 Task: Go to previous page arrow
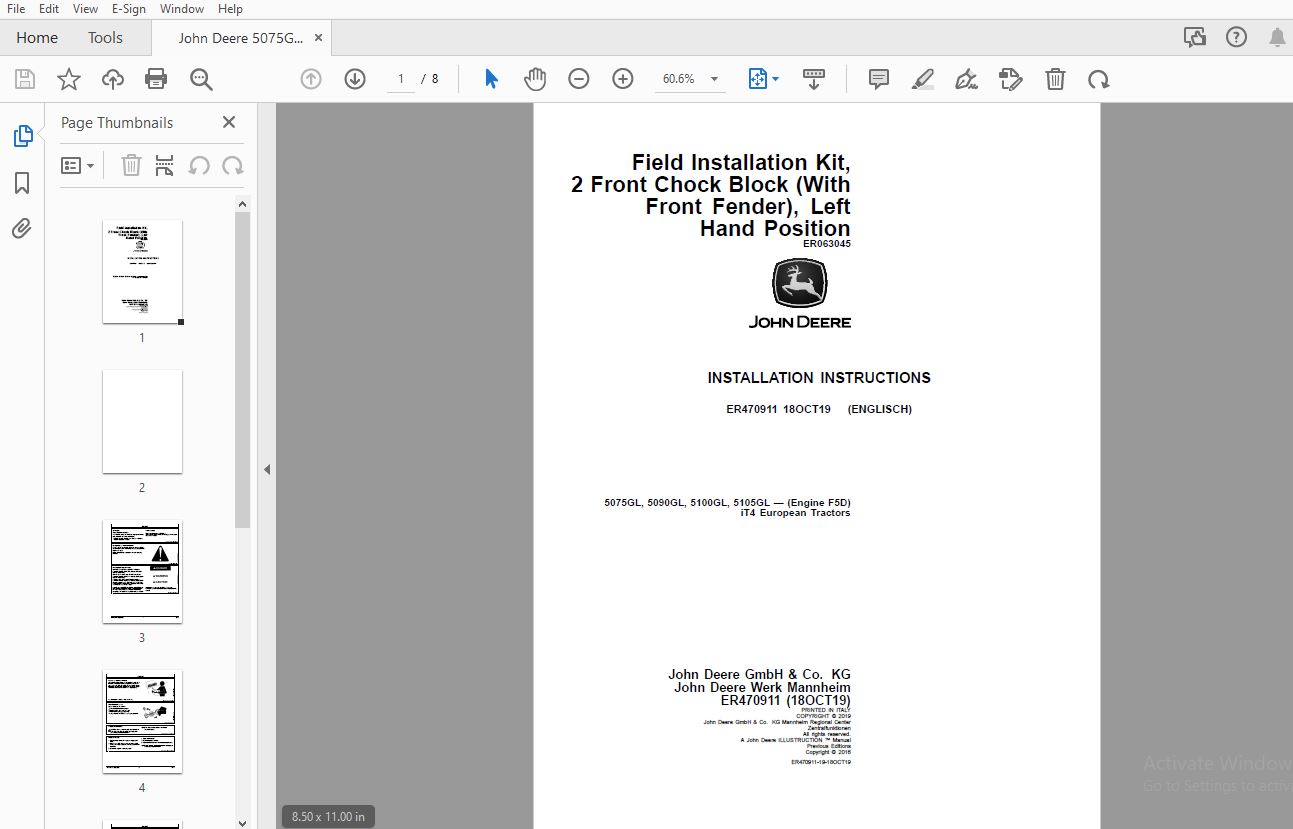311,79
